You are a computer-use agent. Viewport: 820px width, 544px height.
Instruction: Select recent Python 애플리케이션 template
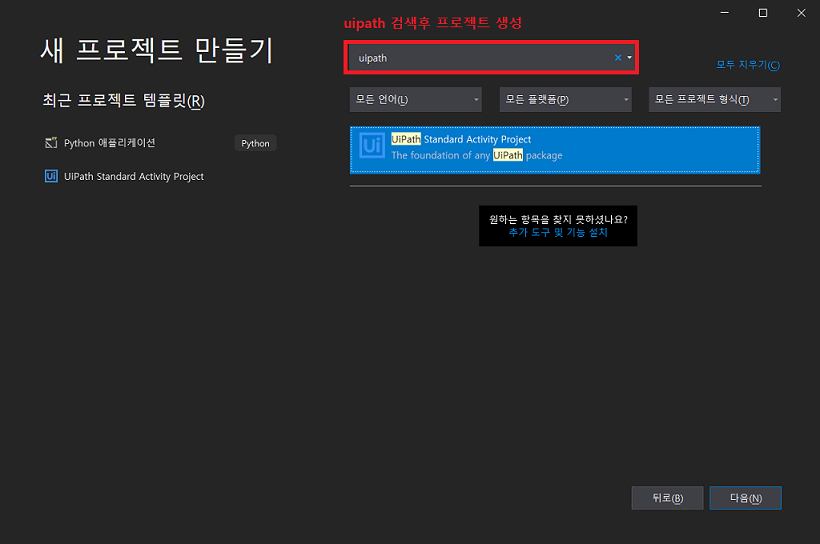tap(160, 143)
